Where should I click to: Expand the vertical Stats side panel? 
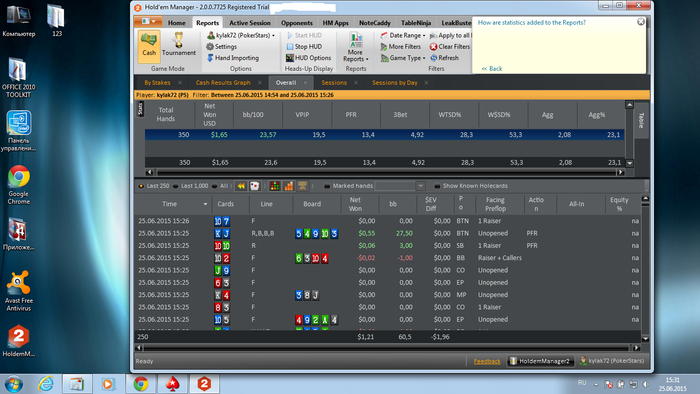pyautogui.click(x=140, y=109)
